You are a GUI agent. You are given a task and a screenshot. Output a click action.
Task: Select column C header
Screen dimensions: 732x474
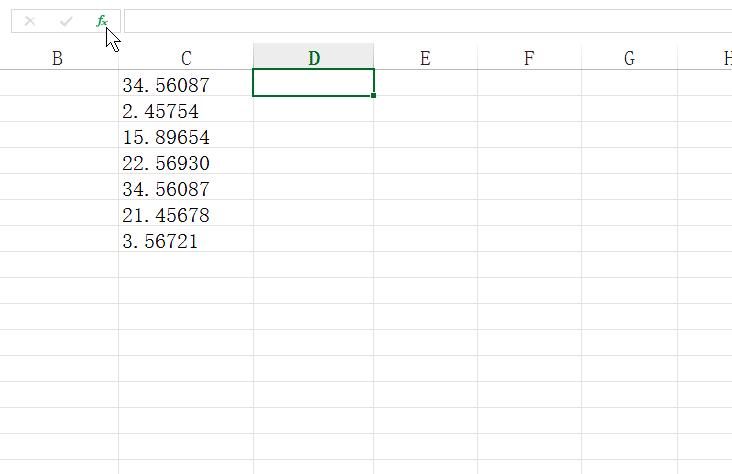186,58
